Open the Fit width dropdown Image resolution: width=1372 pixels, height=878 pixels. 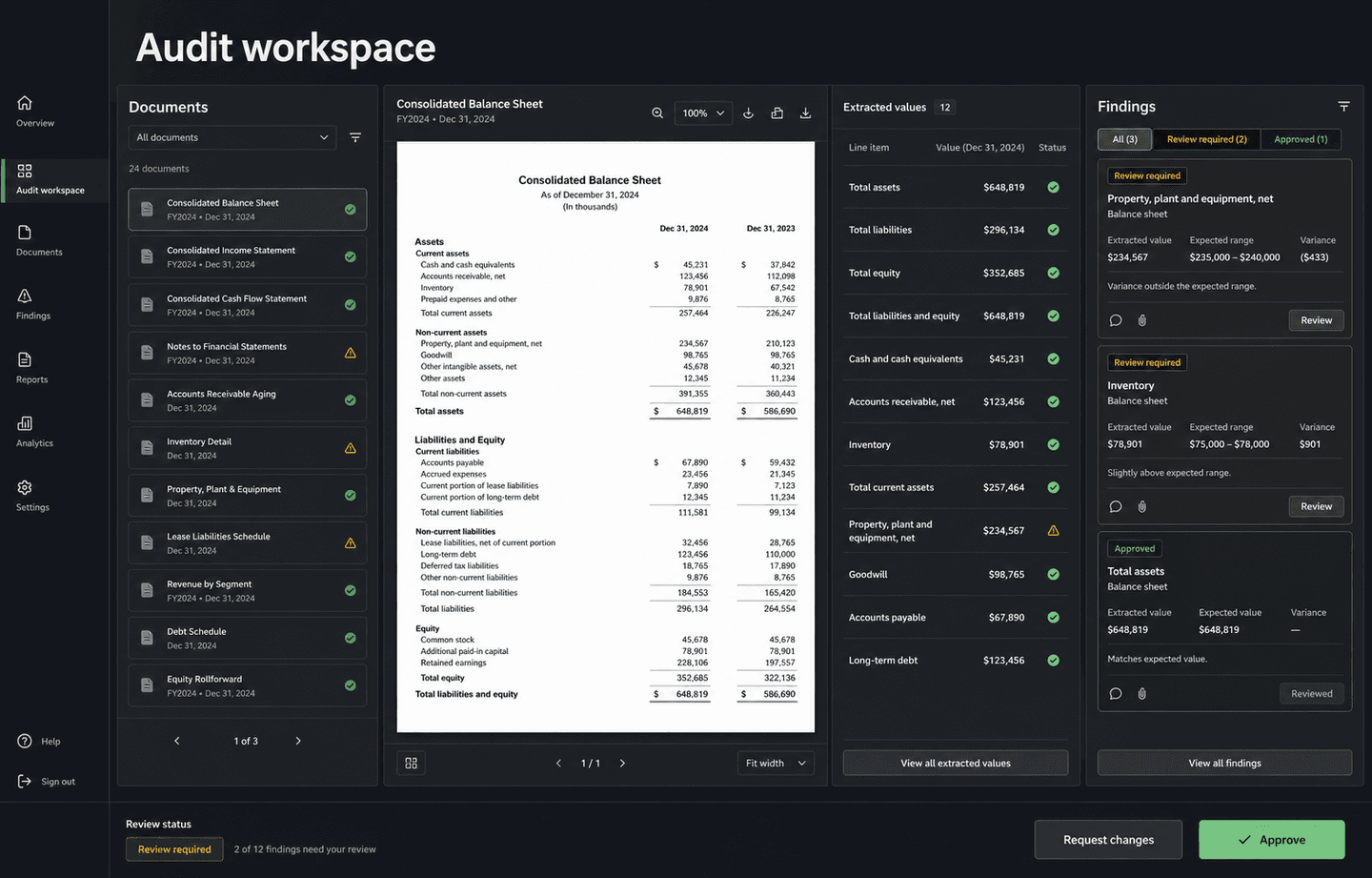[776, 764]
